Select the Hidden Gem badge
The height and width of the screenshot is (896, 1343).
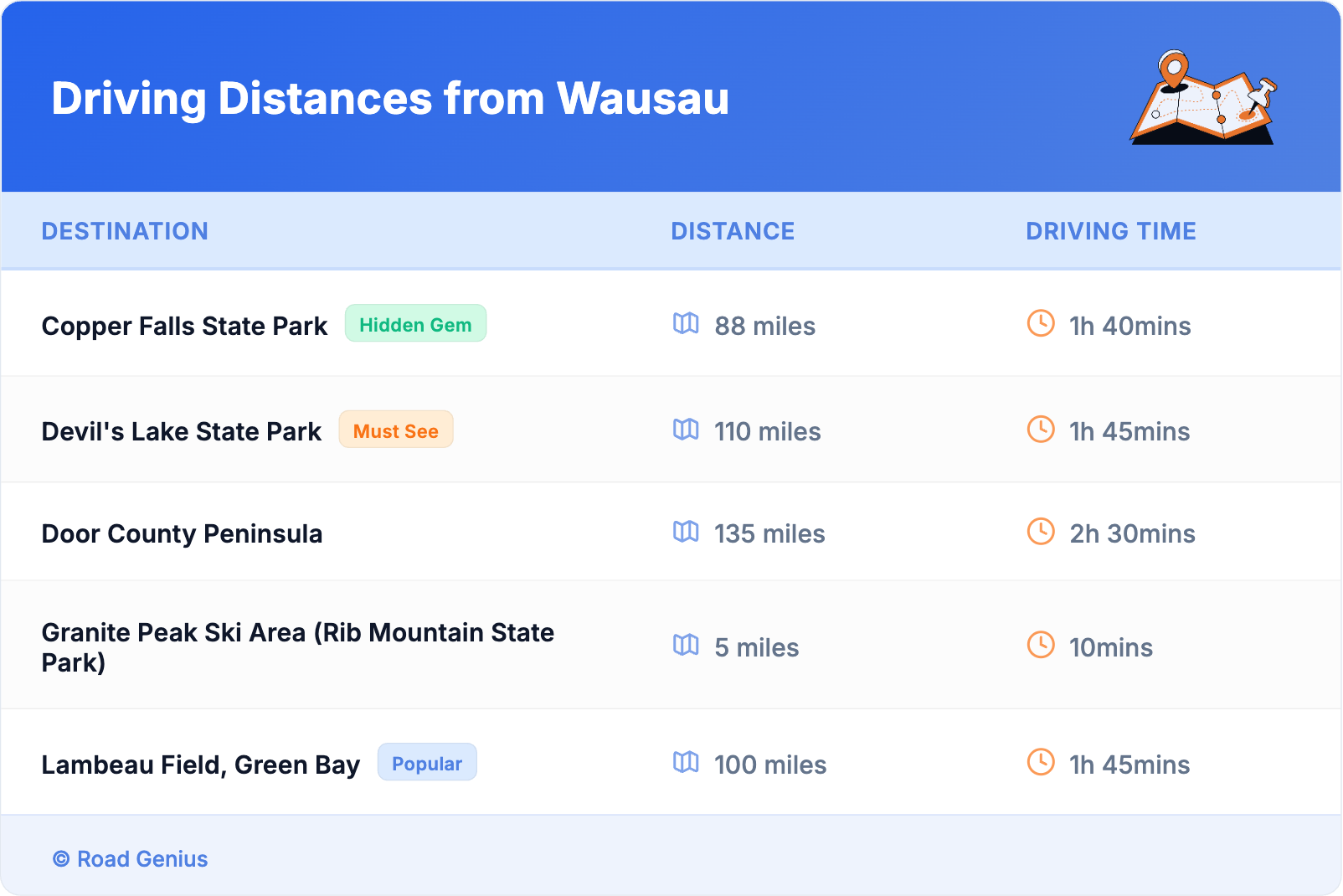[415, 324]
